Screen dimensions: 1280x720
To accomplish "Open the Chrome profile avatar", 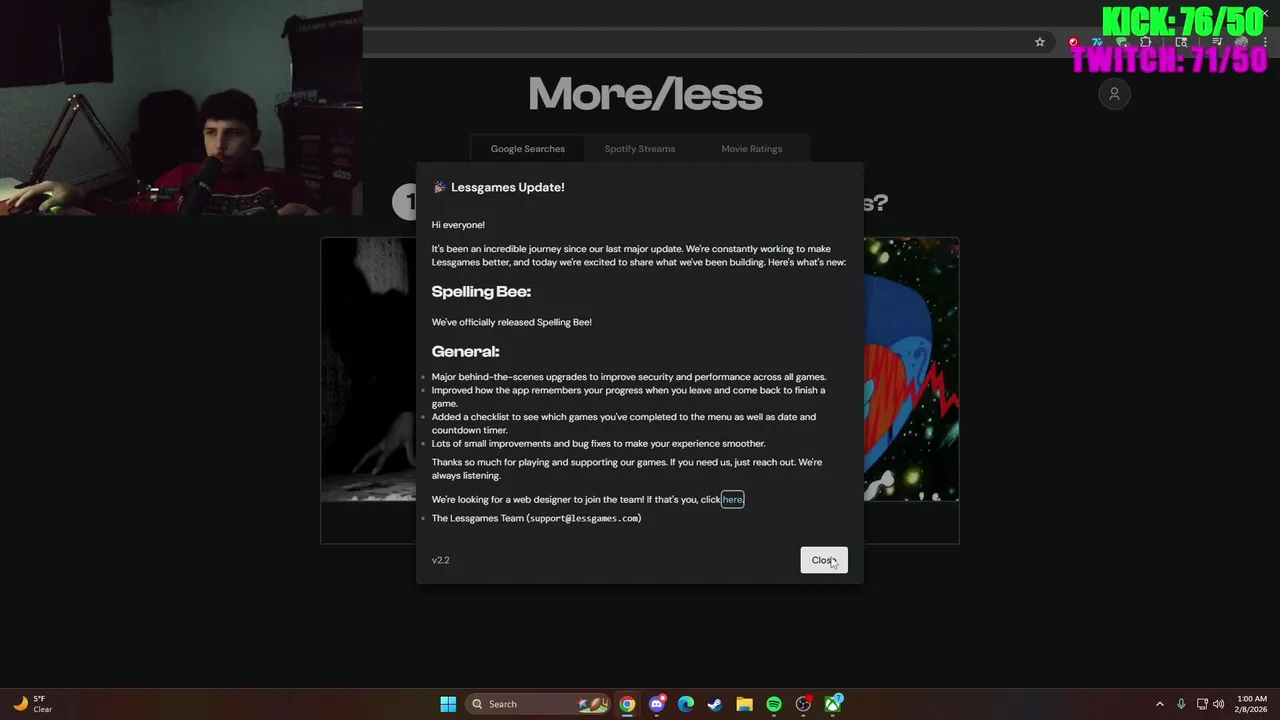I will pos(1241,42).
